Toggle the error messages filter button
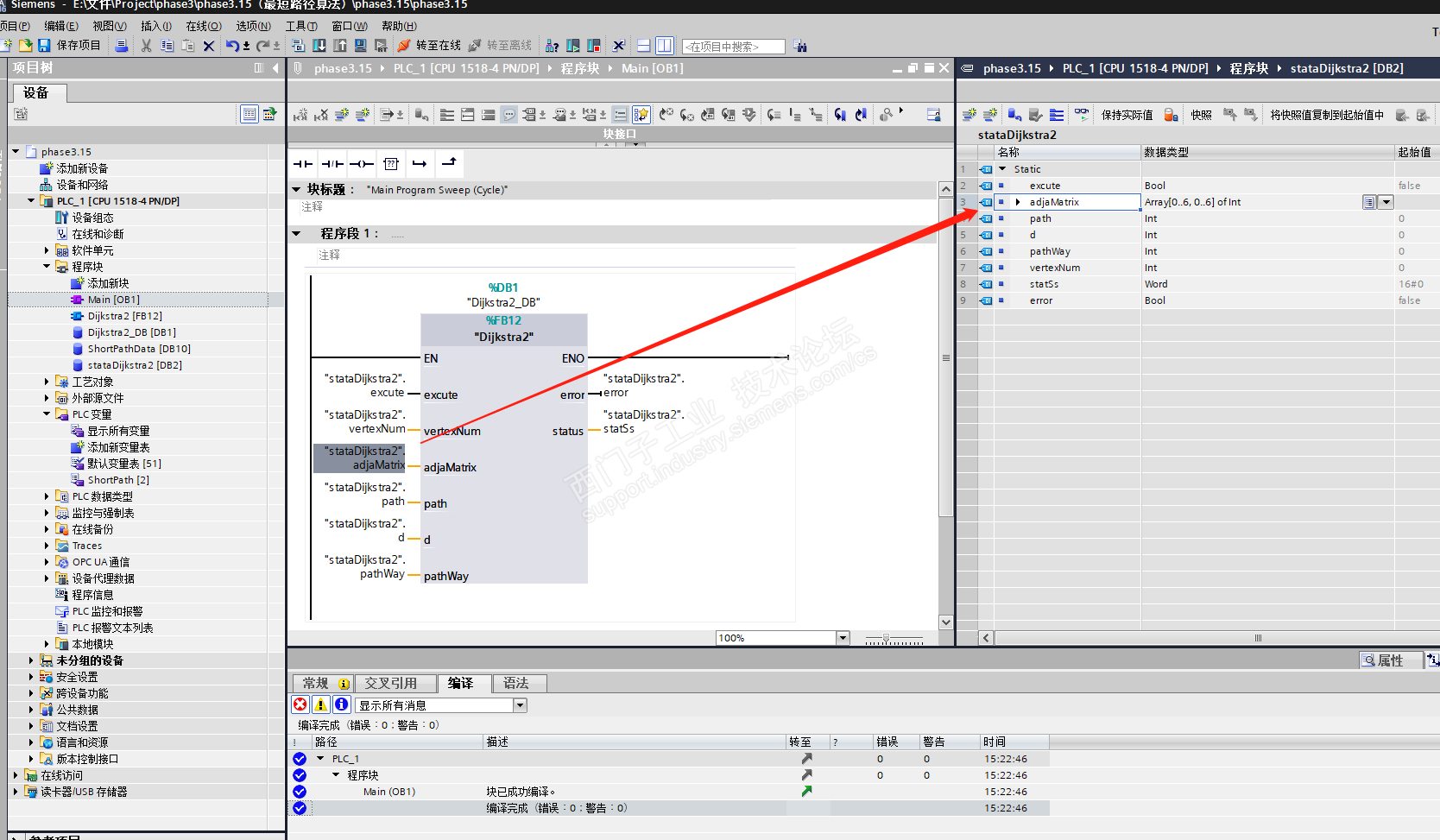Screen dimensions: 1440x840 coord(300,704)
